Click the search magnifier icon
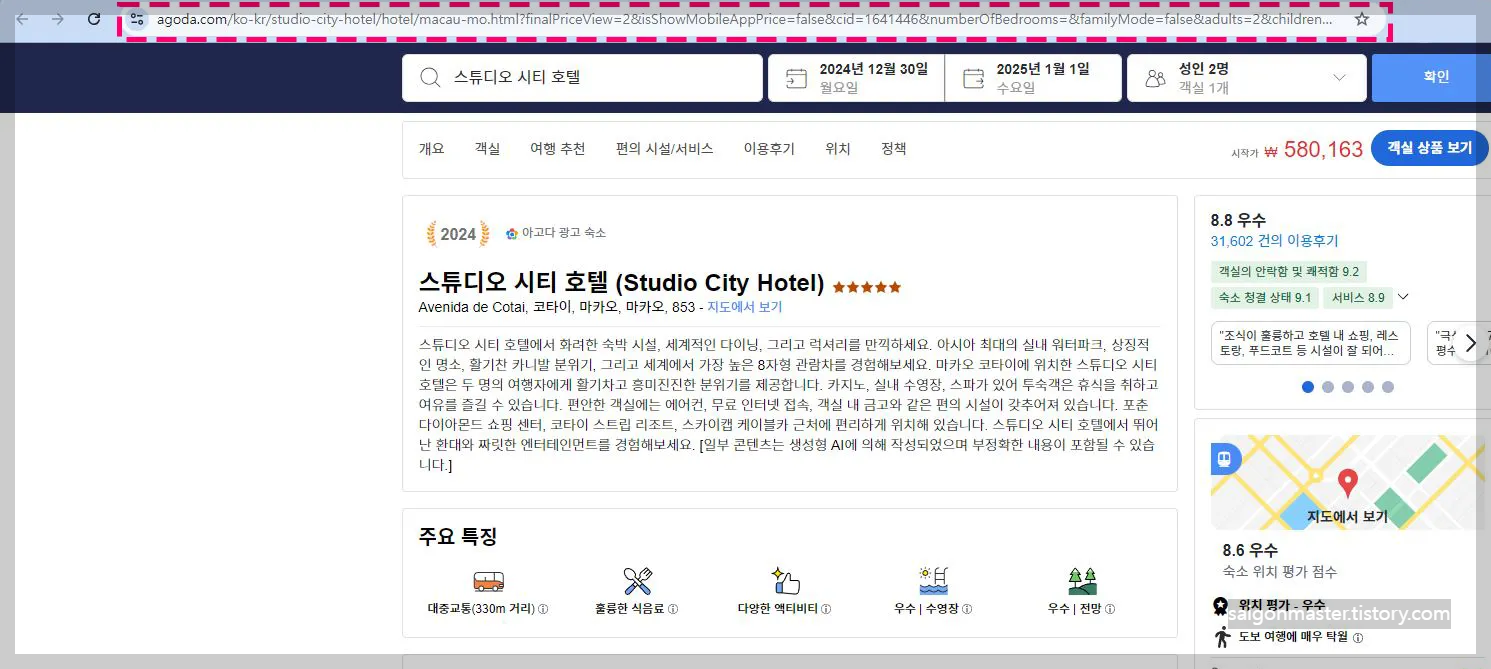1491x669 pixels. click(x=428, y=77)
